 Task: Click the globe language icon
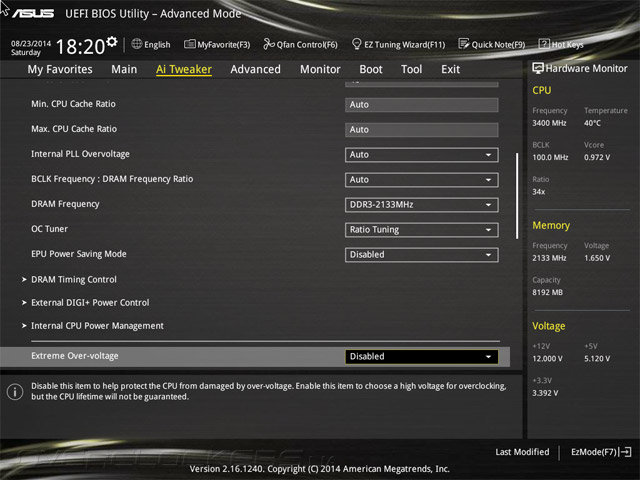(x=137, y=44)
